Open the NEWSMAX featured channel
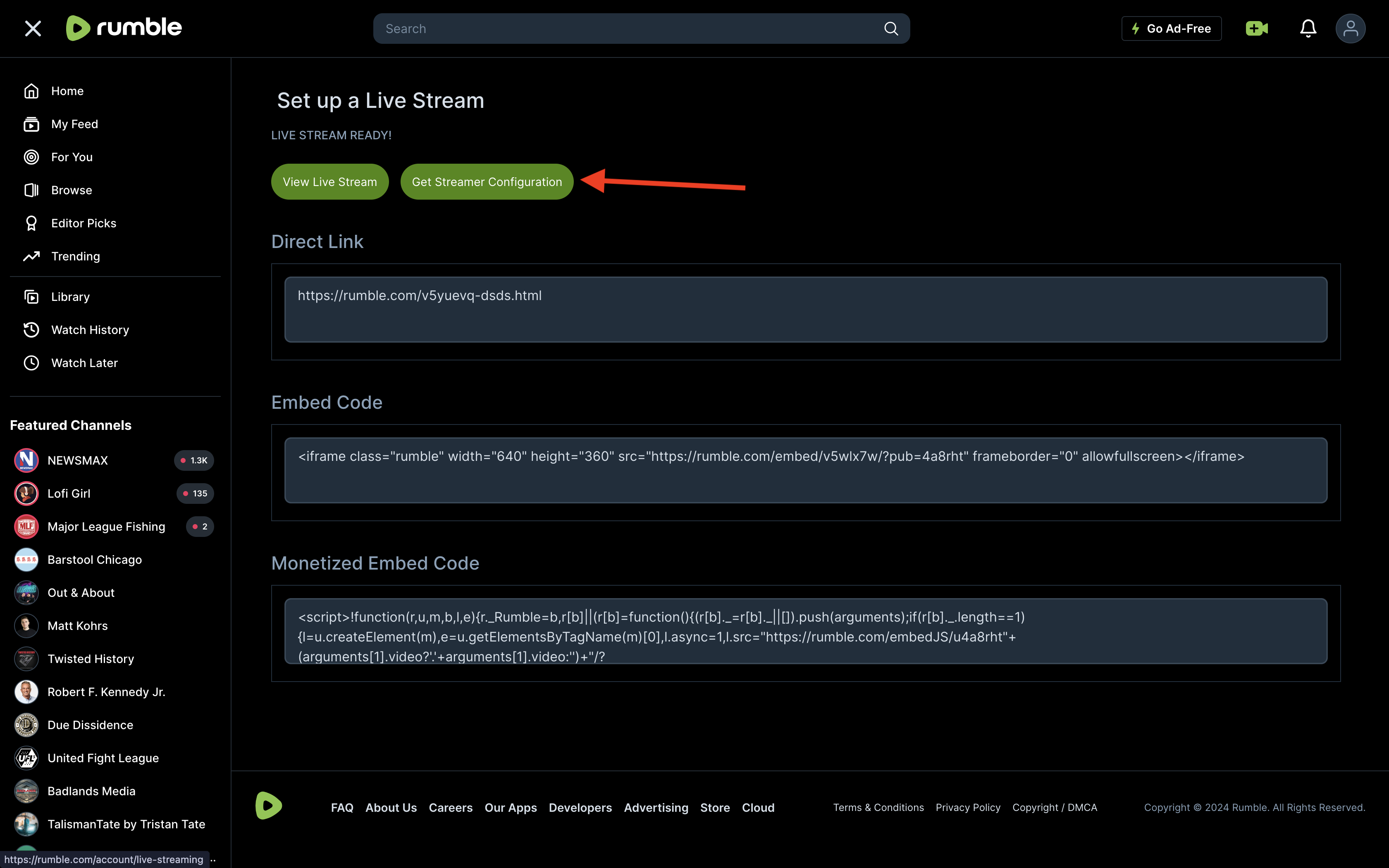This screenshot has width=1389, height=868. tap(77, 460)
